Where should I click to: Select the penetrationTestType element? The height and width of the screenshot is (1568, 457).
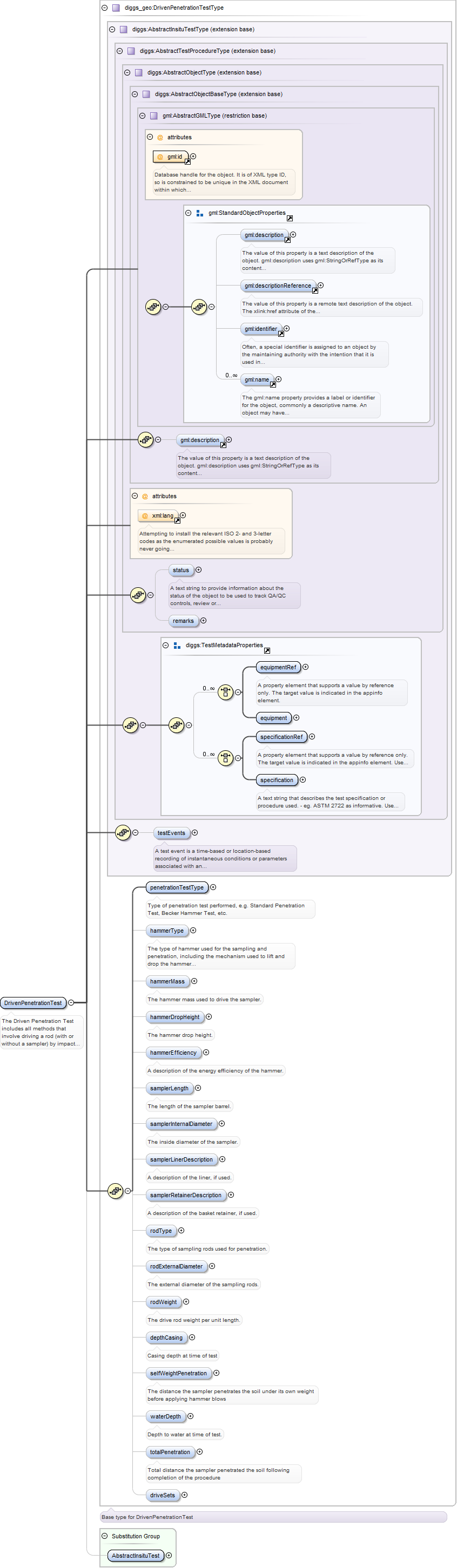(x=177, y=887)
